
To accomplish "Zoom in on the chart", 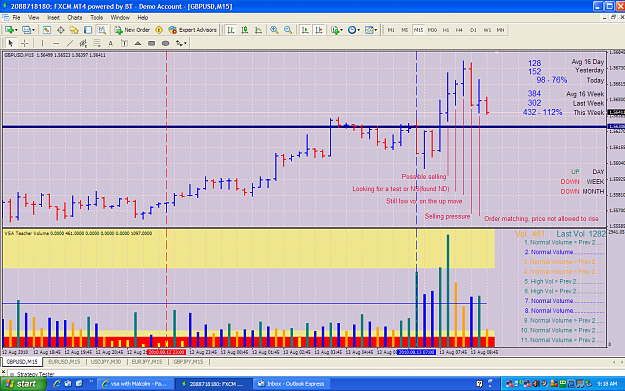I will tap(274, 30).
